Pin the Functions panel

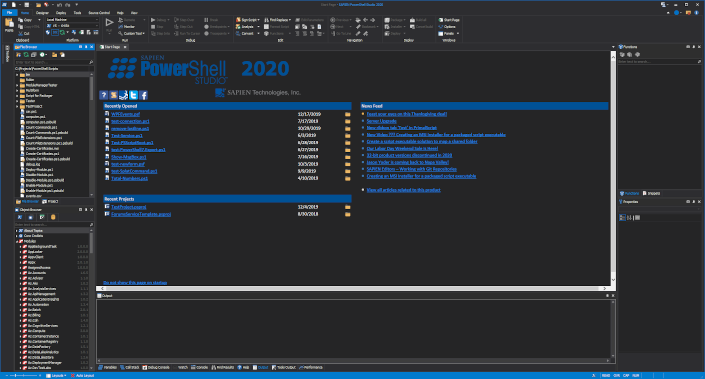(693, 47)
